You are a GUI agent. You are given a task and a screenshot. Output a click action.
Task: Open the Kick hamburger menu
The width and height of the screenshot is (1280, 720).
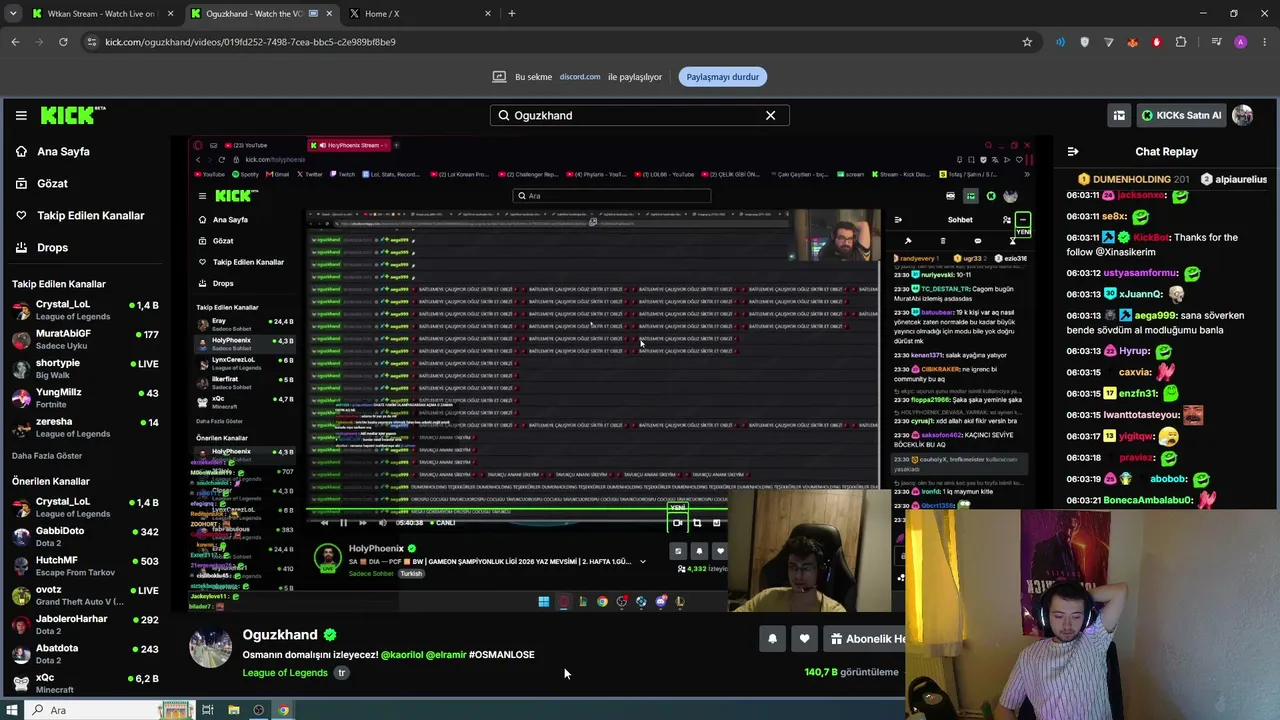click(21, 115)
